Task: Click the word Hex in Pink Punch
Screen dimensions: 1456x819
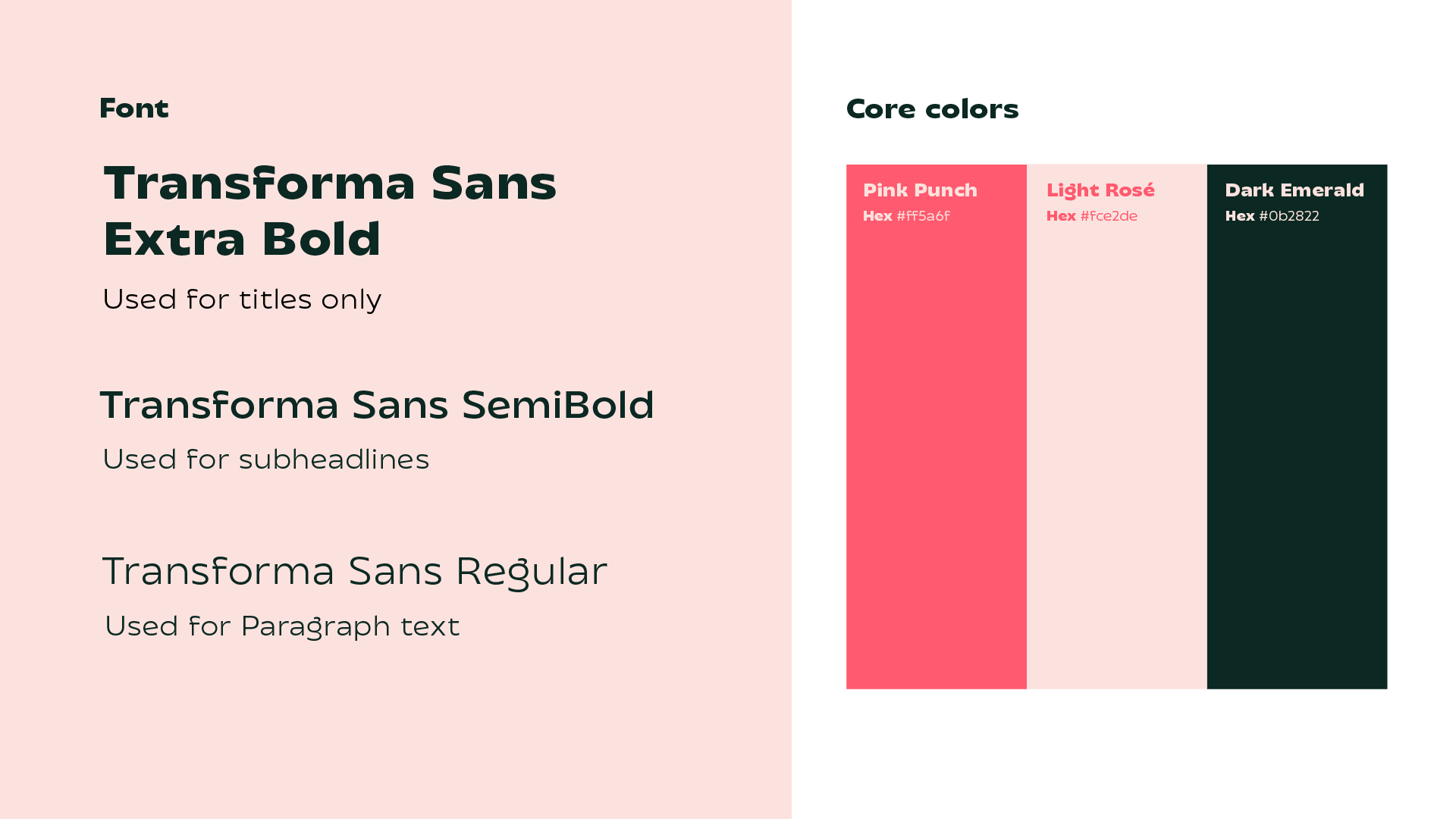Action: point(877,216)
